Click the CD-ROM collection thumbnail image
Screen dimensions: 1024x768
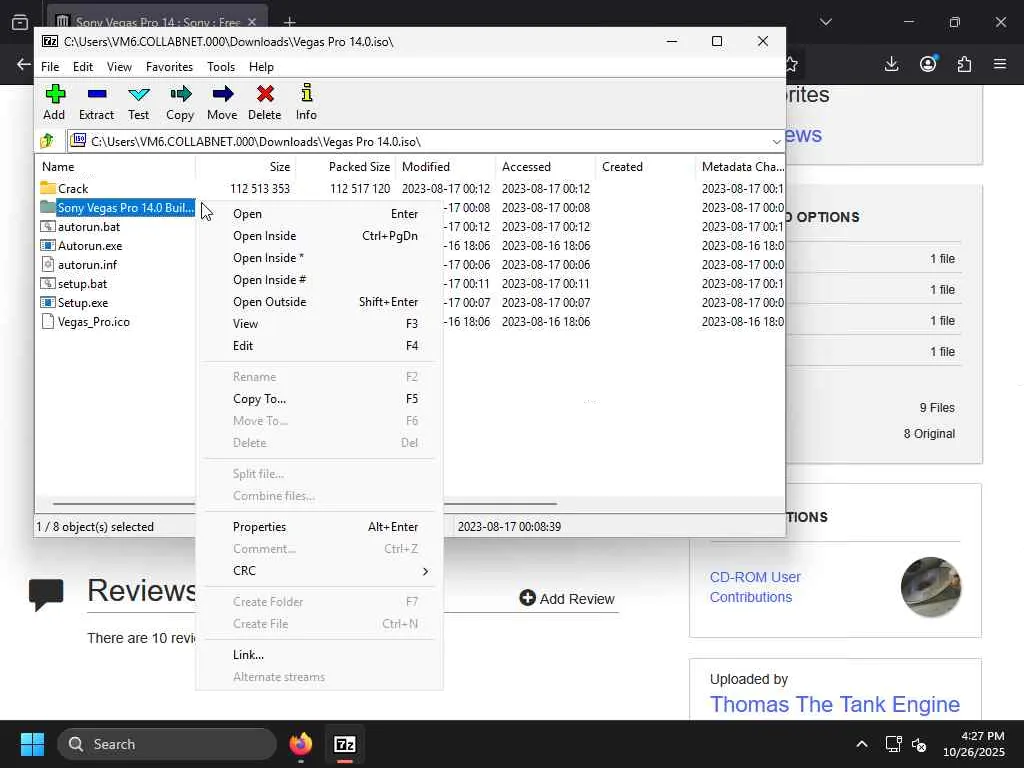(931, 587)
